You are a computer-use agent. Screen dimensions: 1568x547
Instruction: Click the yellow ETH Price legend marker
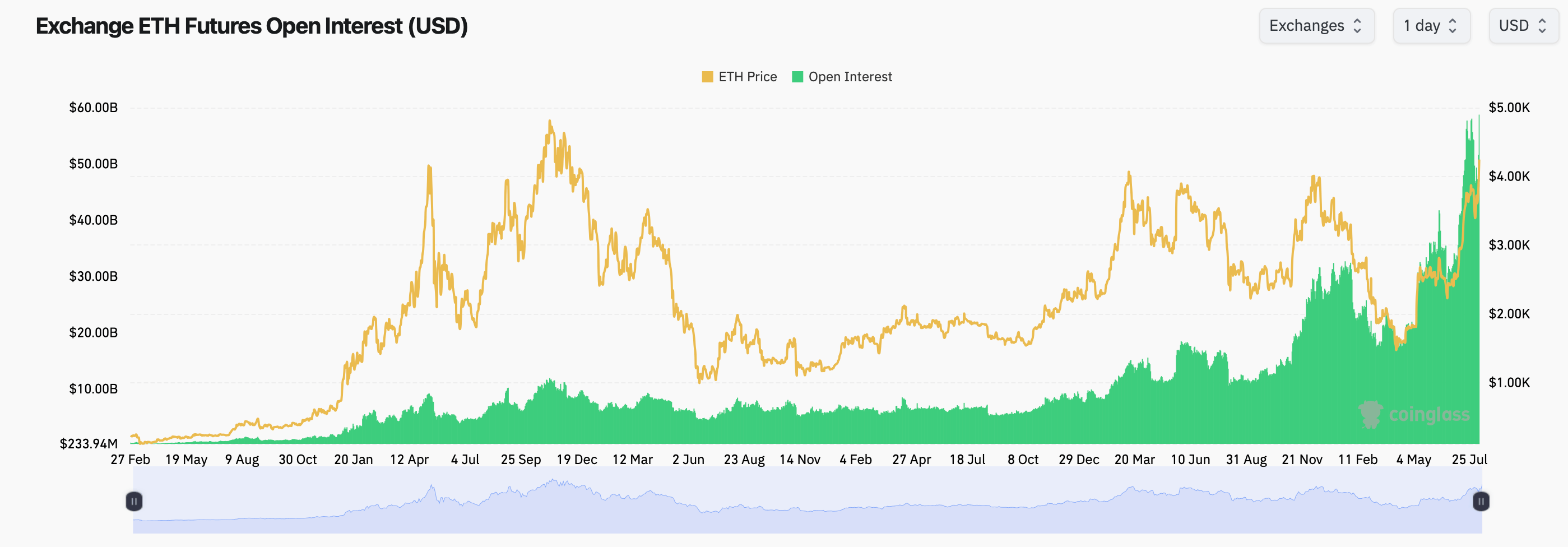[708, 77]
